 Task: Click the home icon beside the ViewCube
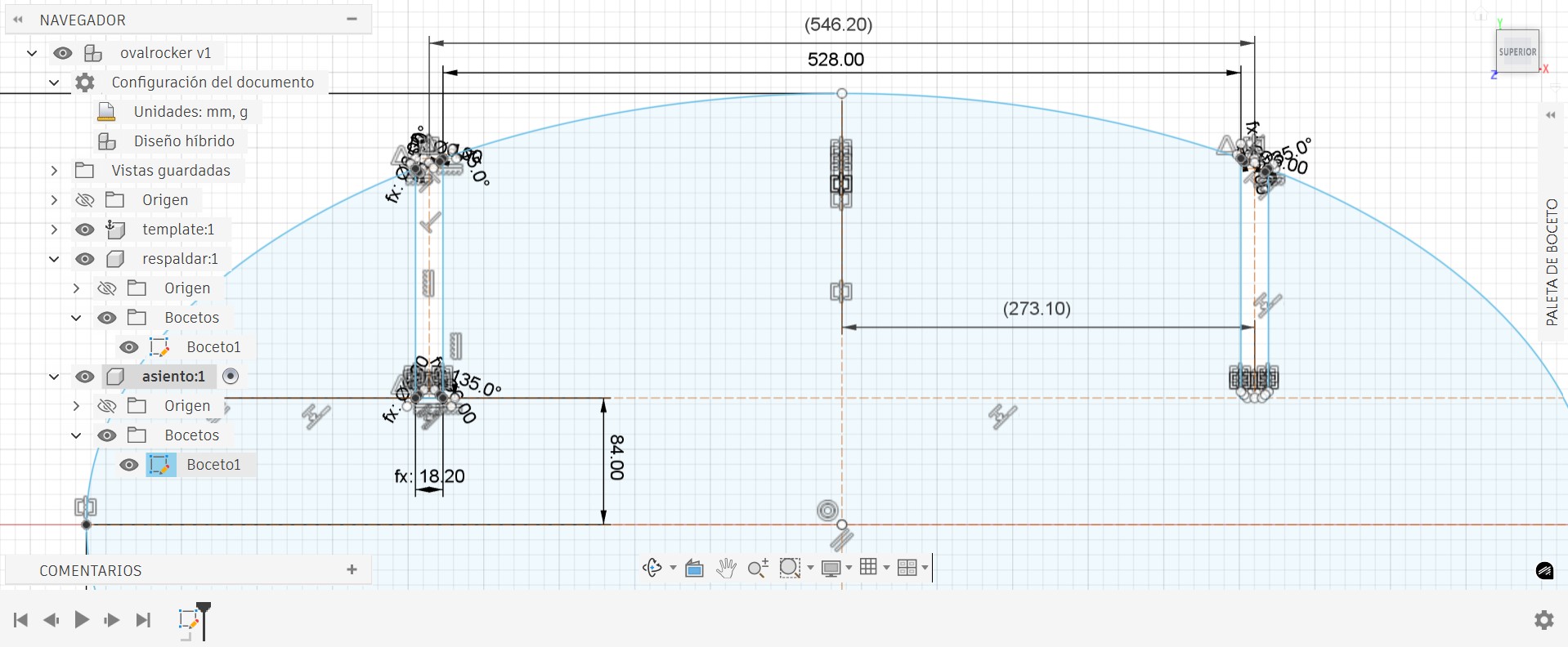1481,15
